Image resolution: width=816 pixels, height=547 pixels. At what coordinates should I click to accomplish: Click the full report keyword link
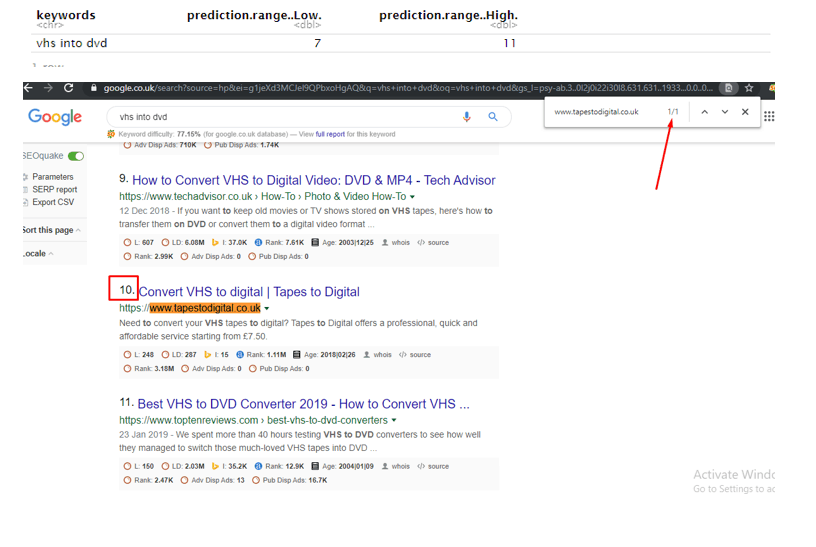pos(330,134)
